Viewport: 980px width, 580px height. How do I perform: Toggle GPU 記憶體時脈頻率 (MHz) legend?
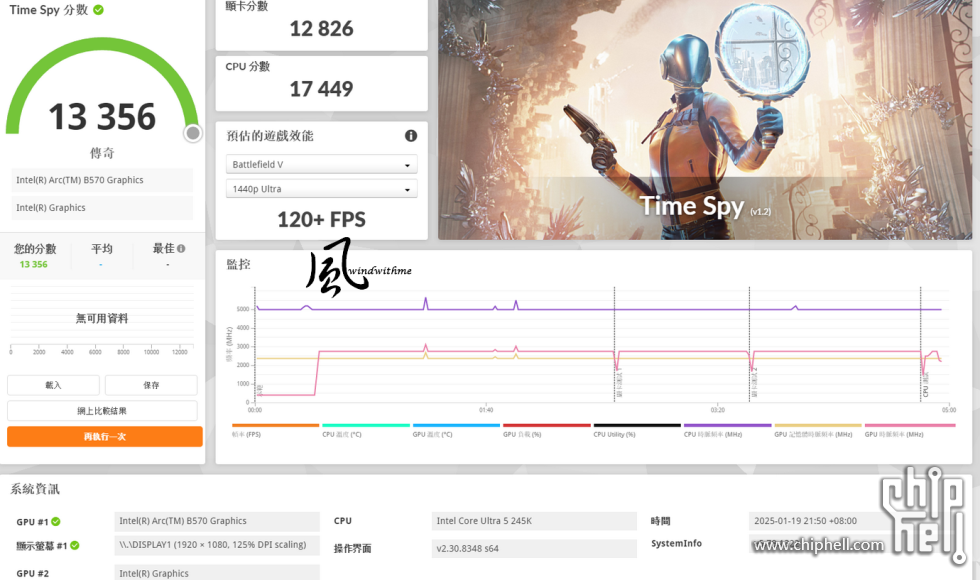coord(818,430)
